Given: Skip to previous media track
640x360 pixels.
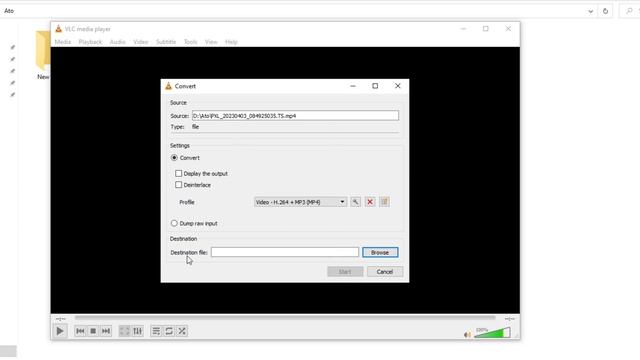Looking at the screenshot, I should tap(80, 331).
